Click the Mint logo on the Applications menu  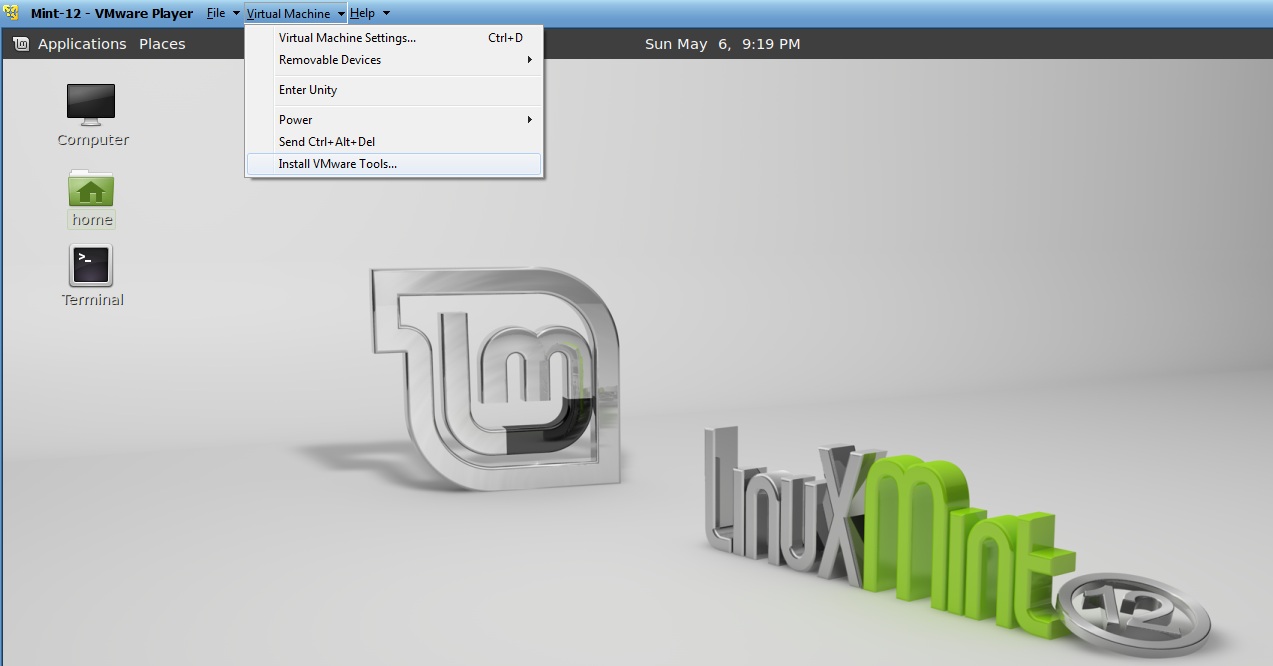(21, 43)
